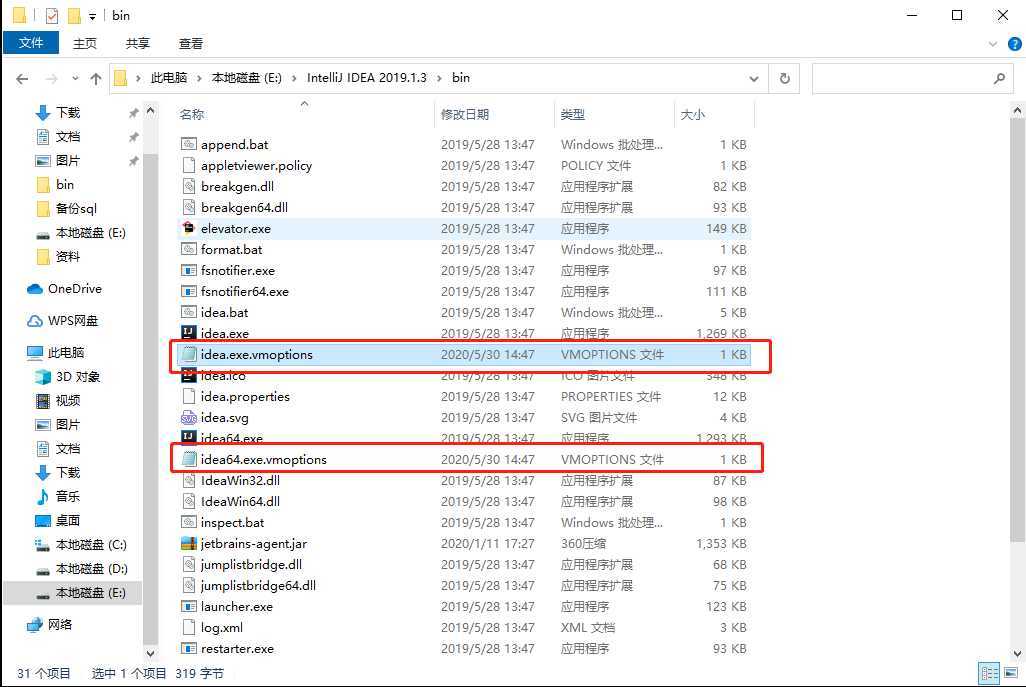Open the 共享 ribbon tab
Viewport: 1026px width, 687px height.
tap(137, 43)
